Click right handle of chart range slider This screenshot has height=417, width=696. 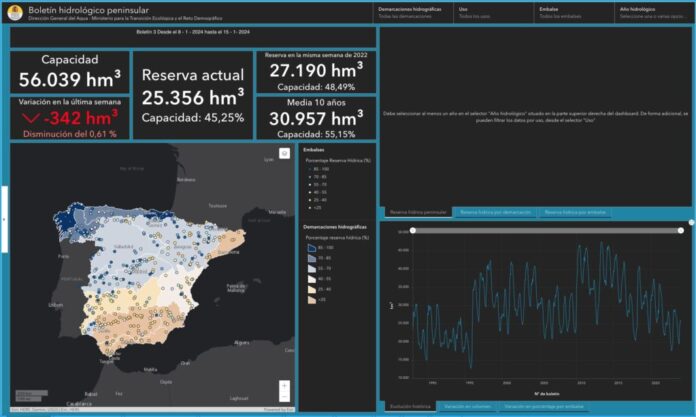coord(682,231)
